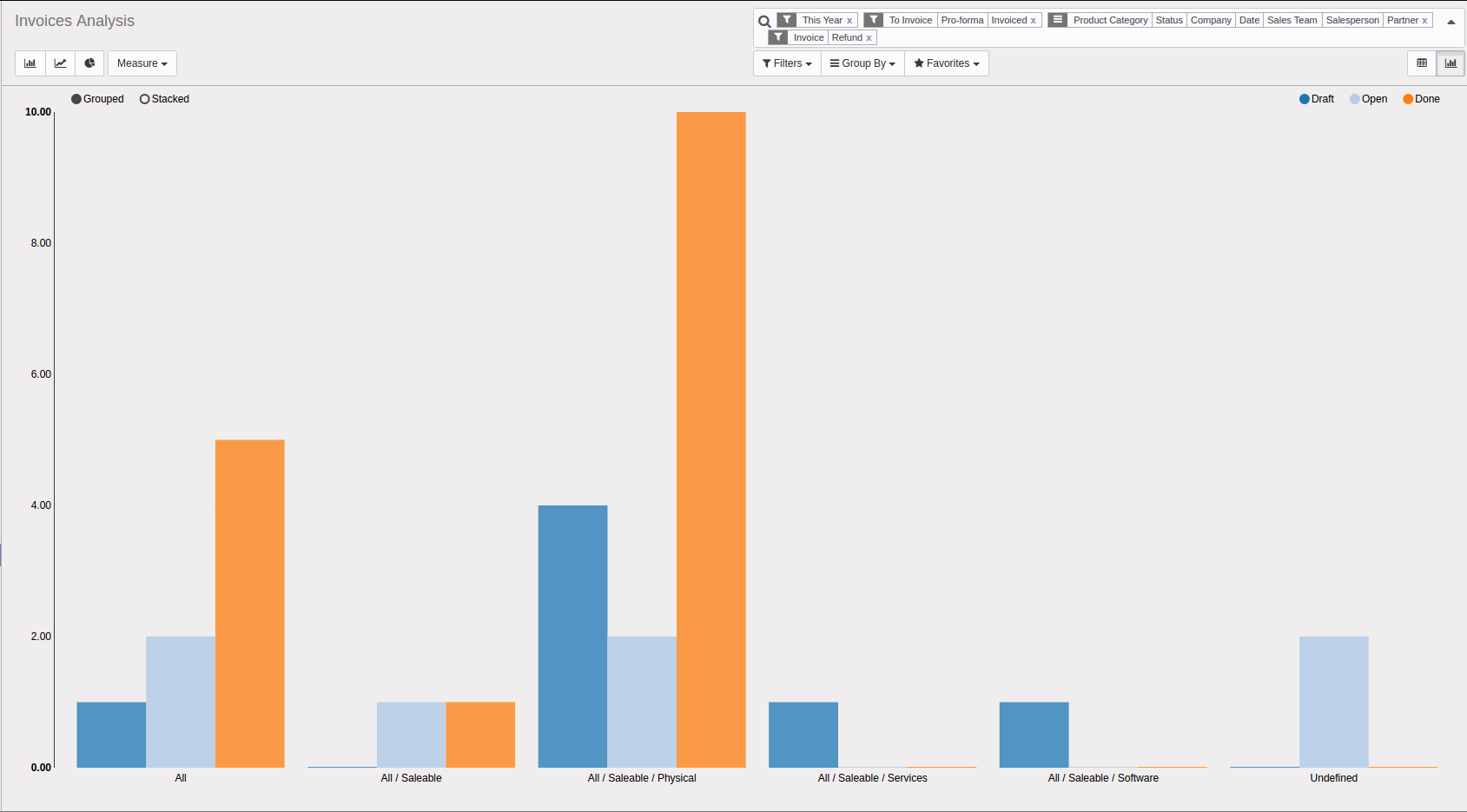Switch to bar chart mode
The image size is (1467, 812).
click(30, 63)
